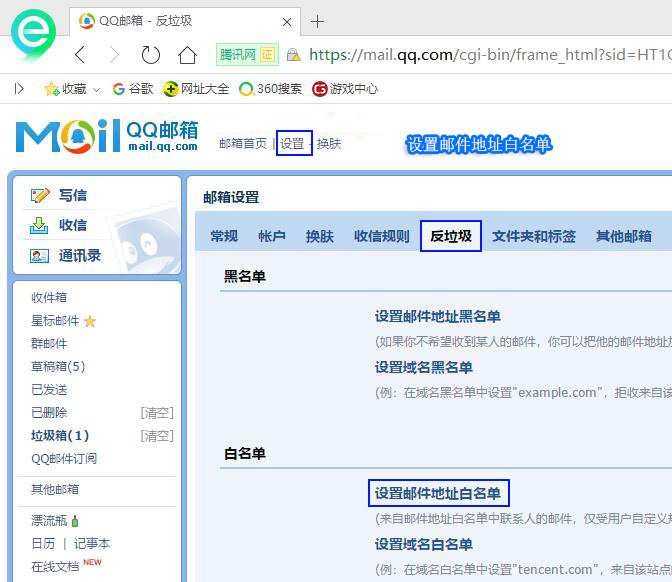Open the browser home page icon
The width and height of the screenshot is (672, 582).
point(187,55)
